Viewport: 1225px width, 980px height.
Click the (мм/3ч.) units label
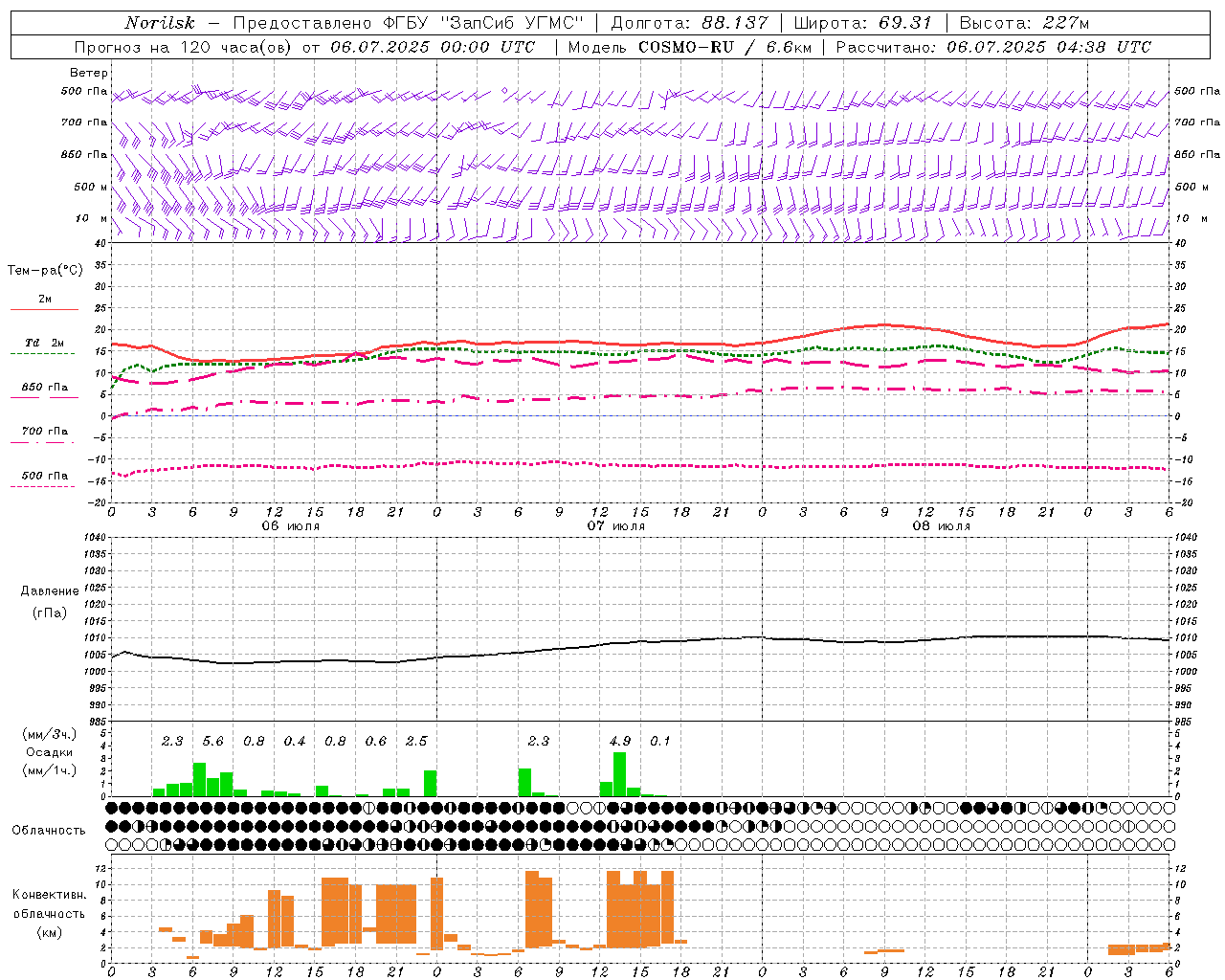49,734
